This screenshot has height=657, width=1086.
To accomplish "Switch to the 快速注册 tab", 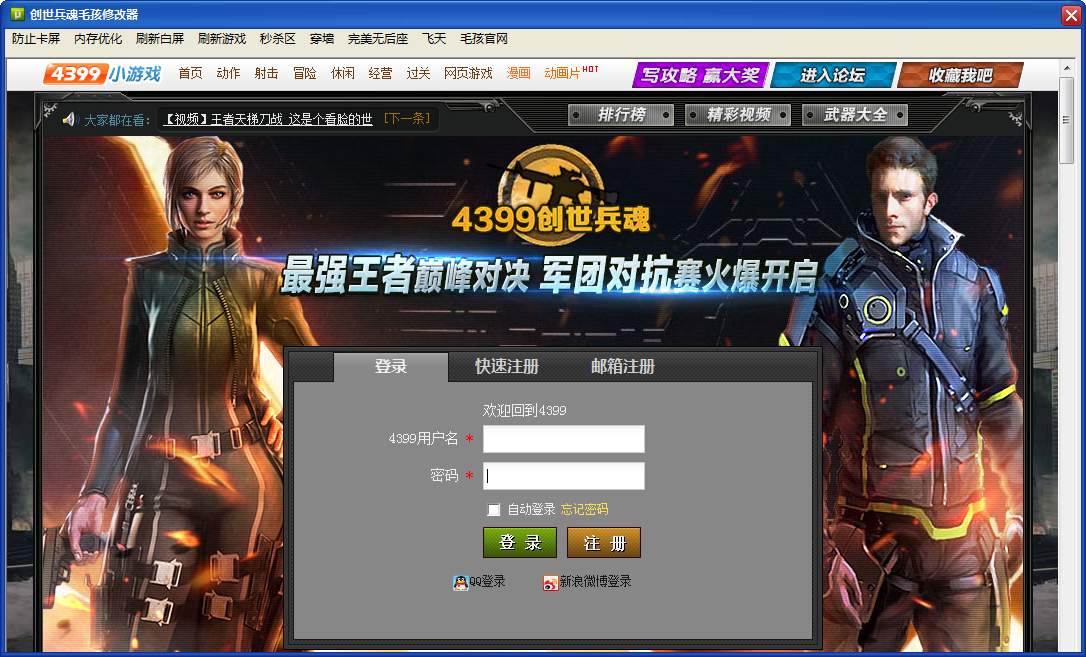I will point(507,366).
